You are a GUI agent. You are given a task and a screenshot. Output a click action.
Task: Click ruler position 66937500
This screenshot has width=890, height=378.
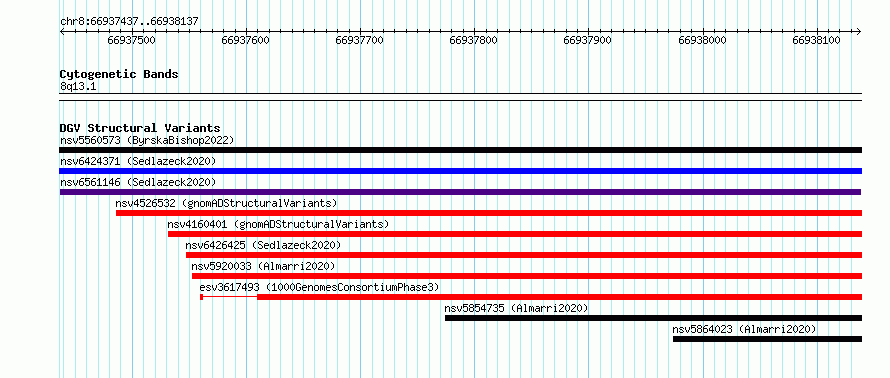point(132,40)
